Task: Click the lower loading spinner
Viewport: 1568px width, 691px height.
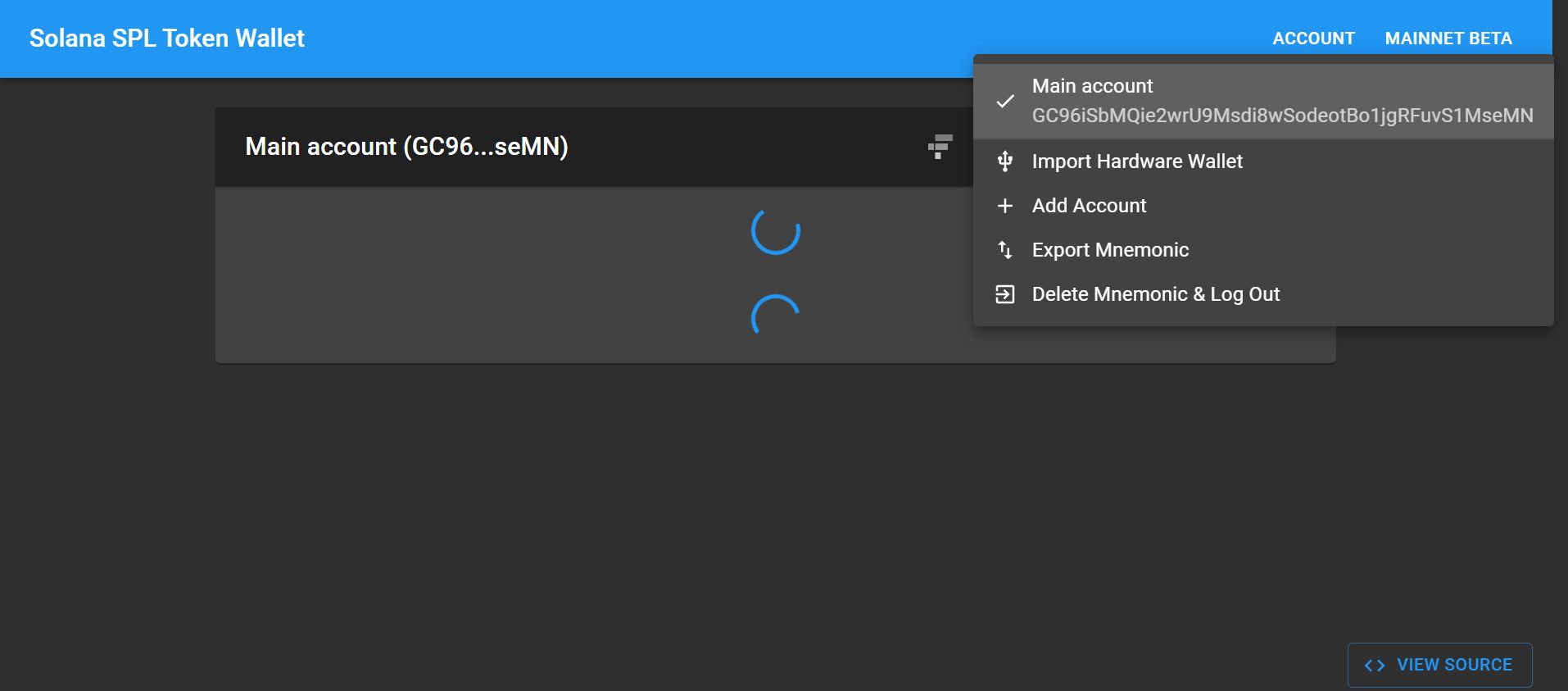Action: coord(776,316)
